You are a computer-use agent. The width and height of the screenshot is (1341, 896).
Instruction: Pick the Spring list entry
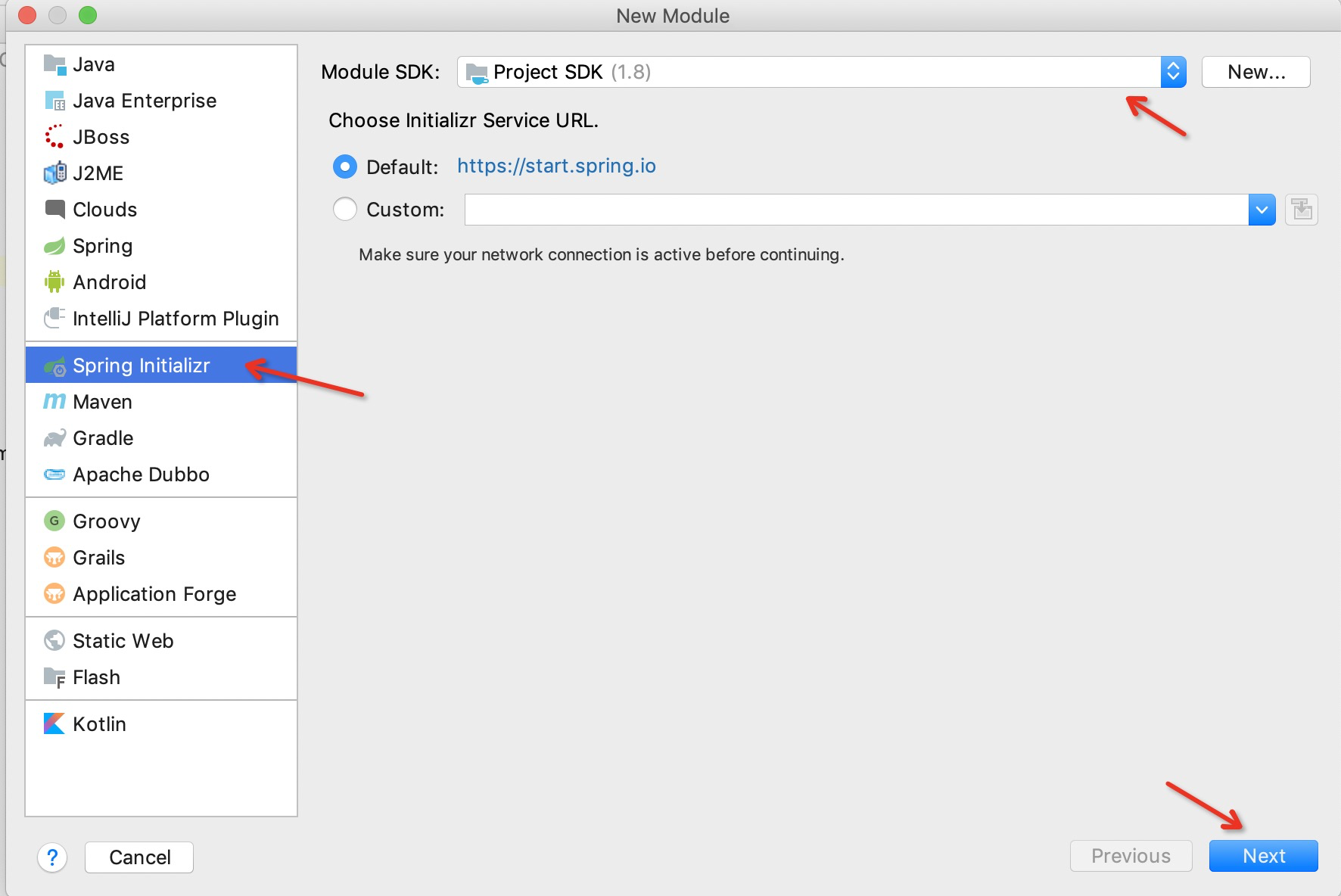click(x=161, y=246)
